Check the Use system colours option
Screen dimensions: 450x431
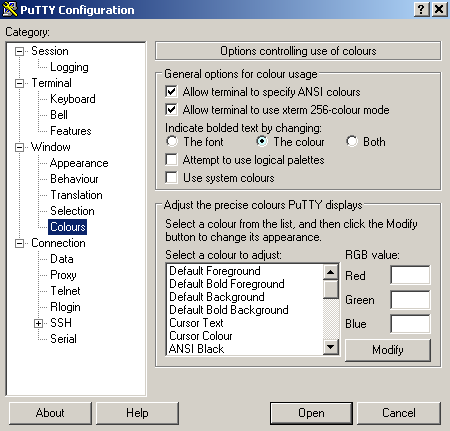click(171, 177)
